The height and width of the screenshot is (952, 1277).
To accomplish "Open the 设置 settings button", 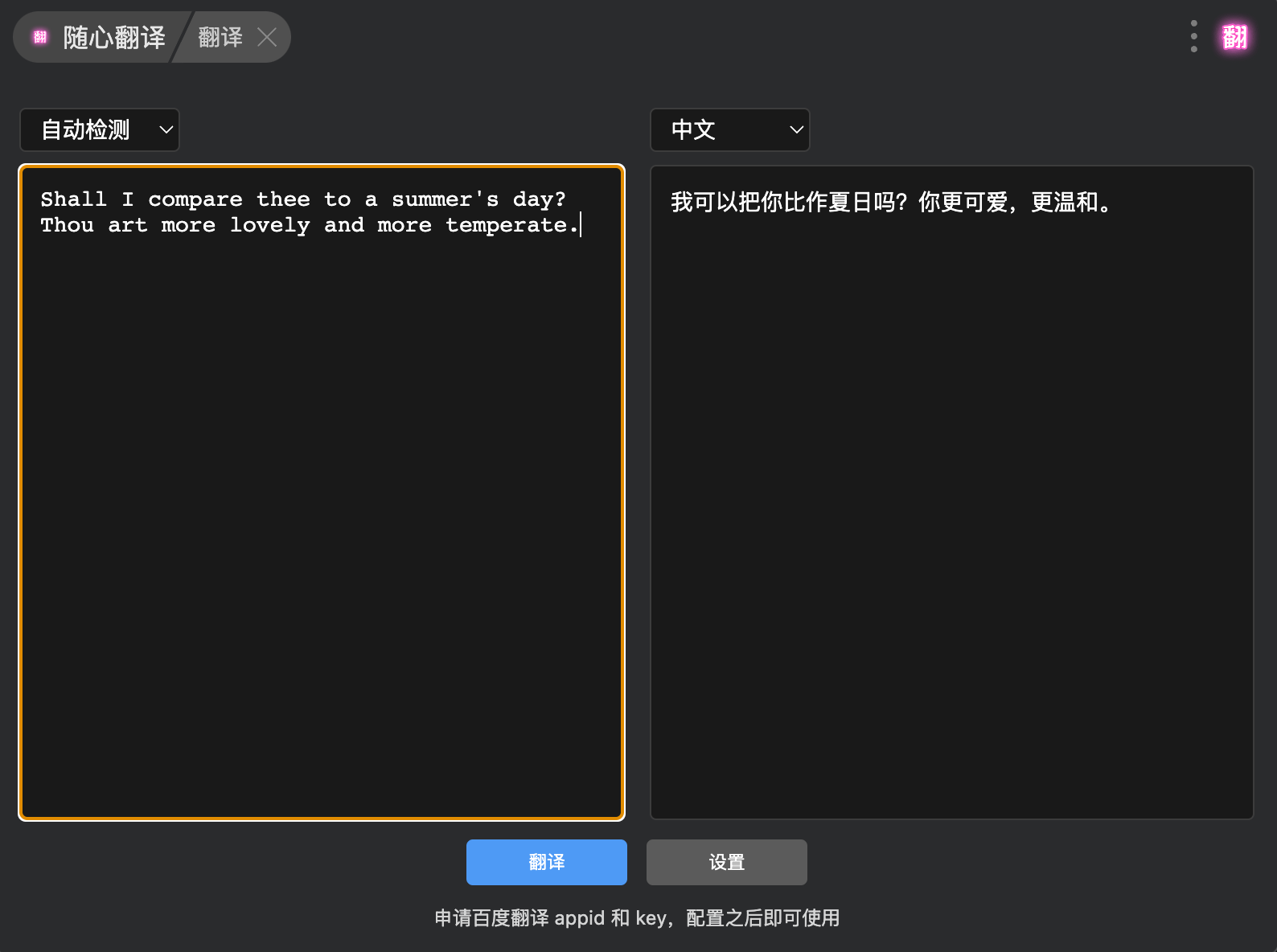I will pyautogui.click(x=727, y=862).
